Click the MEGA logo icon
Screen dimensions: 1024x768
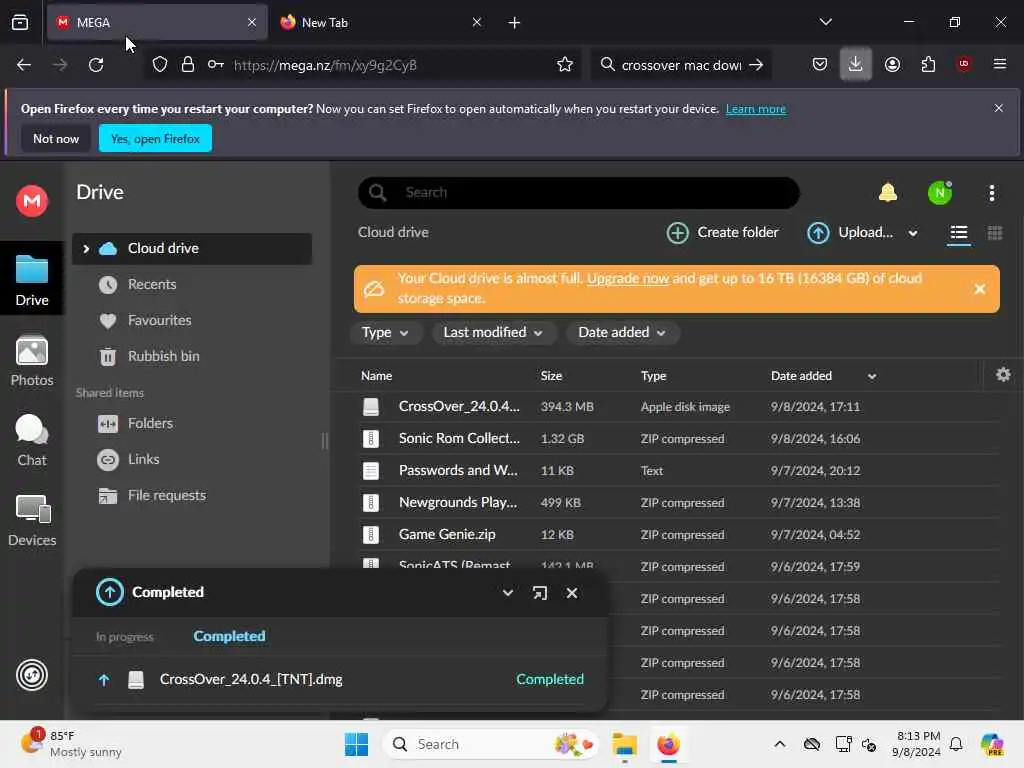point(31,200)
